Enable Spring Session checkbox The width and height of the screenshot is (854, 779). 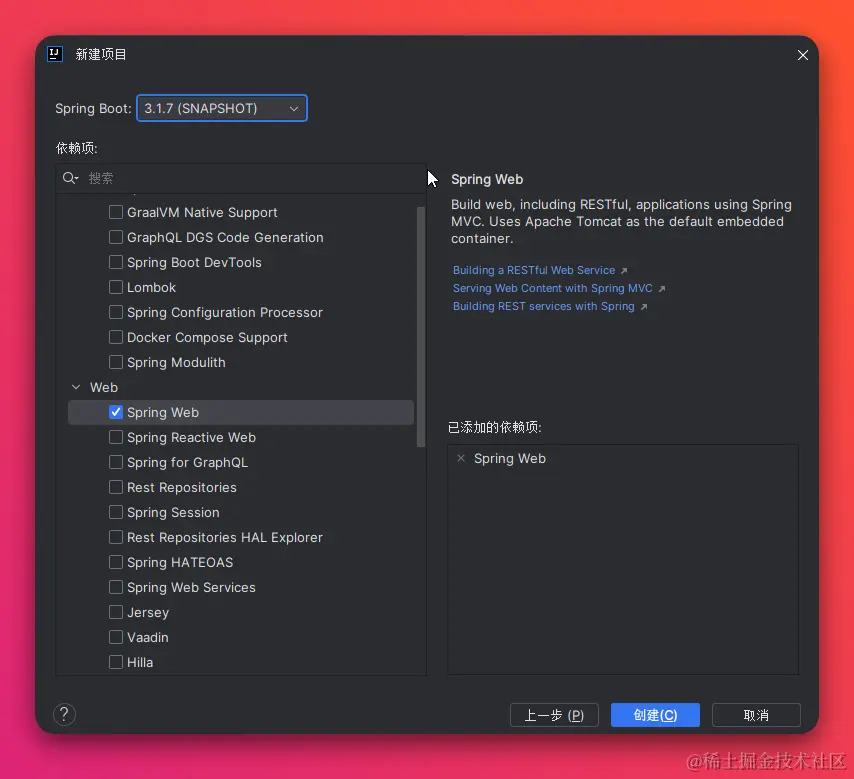coord(115,513)
